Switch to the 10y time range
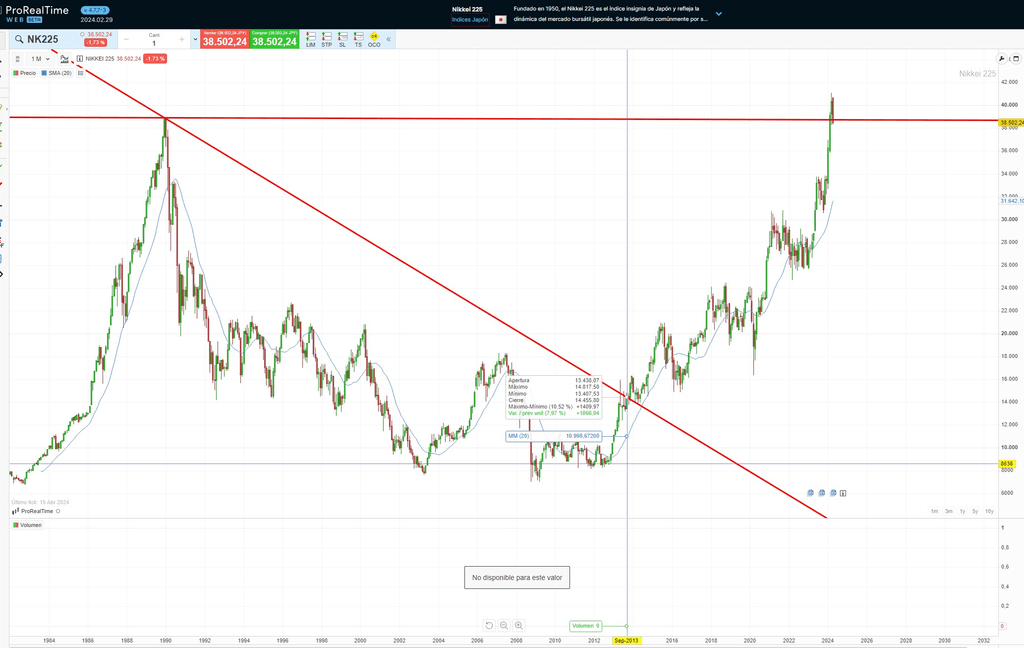 click(989, 510)
